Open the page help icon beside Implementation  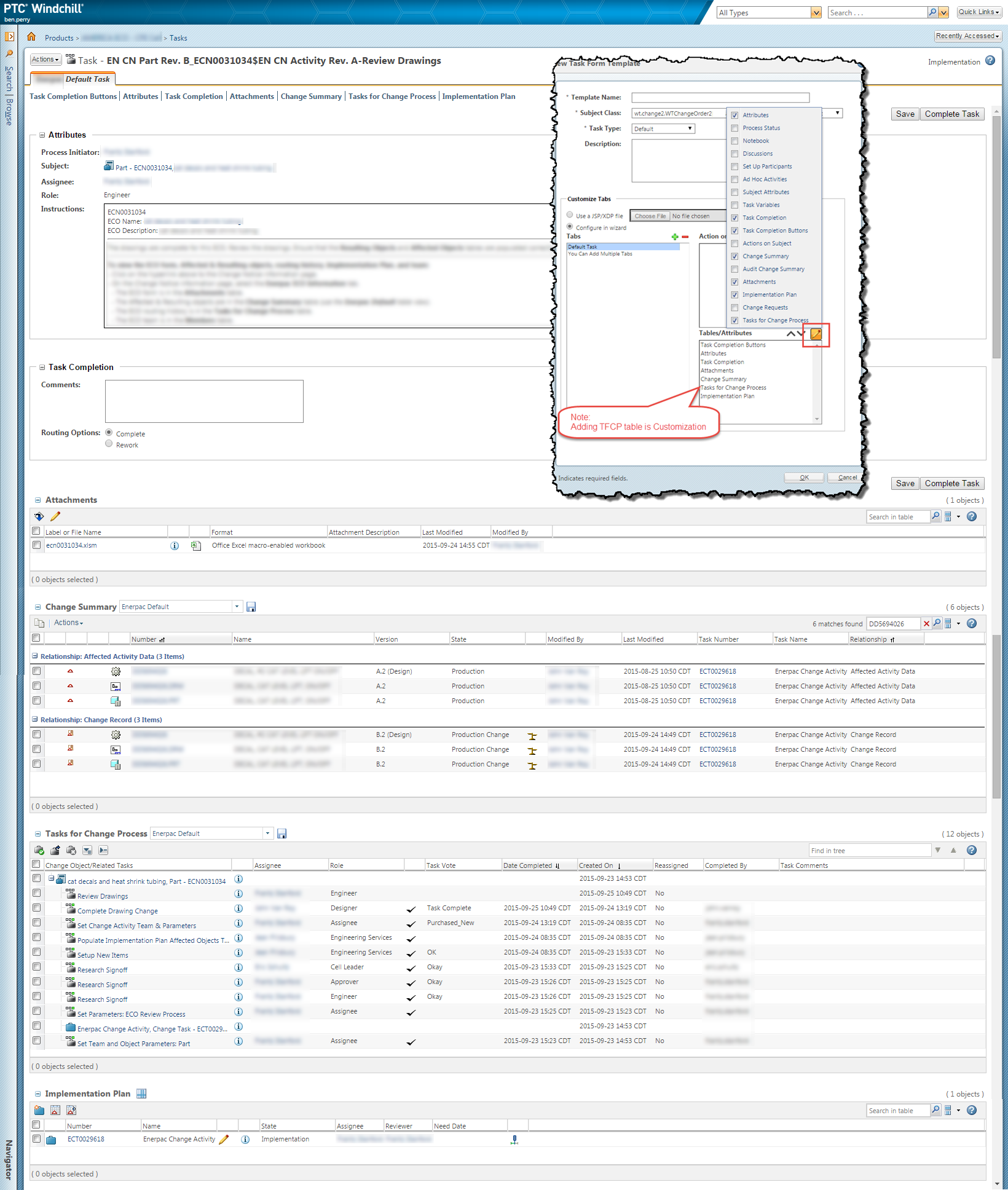tap(990, 61)
